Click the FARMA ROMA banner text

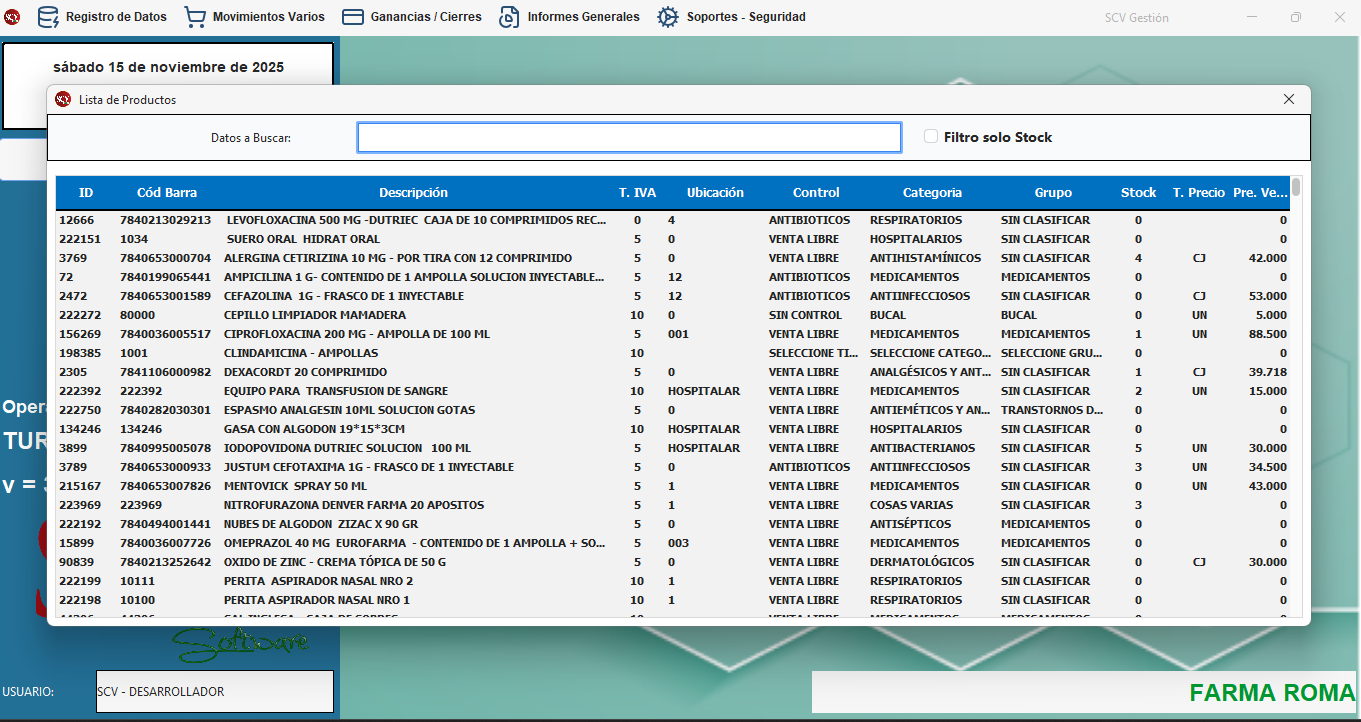(1272, 693)
